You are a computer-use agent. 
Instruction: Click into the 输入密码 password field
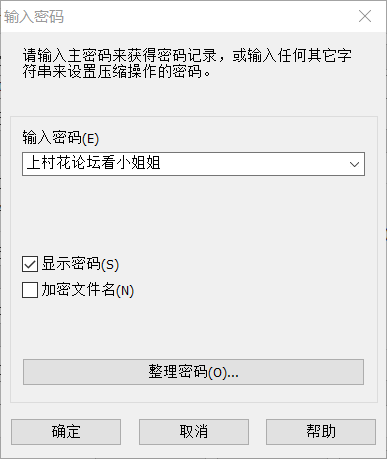(x=193, y=164)
